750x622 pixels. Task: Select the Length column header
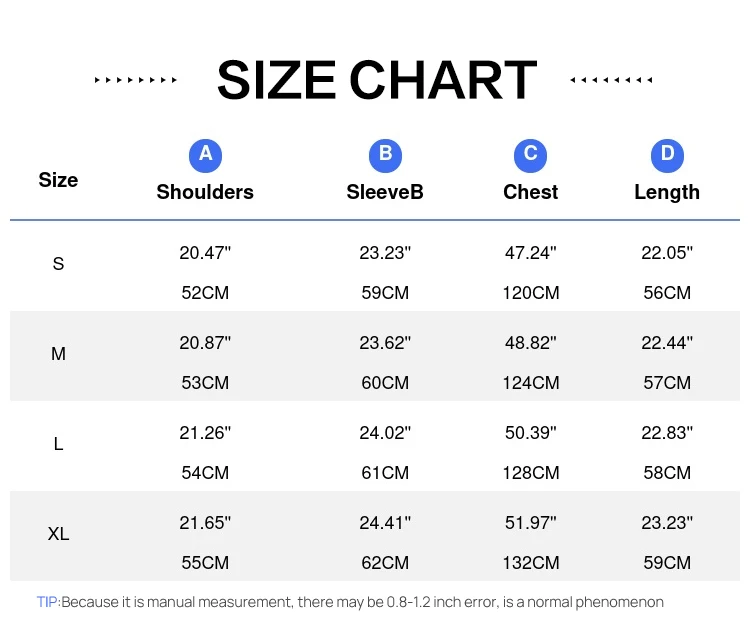(667, 192)
